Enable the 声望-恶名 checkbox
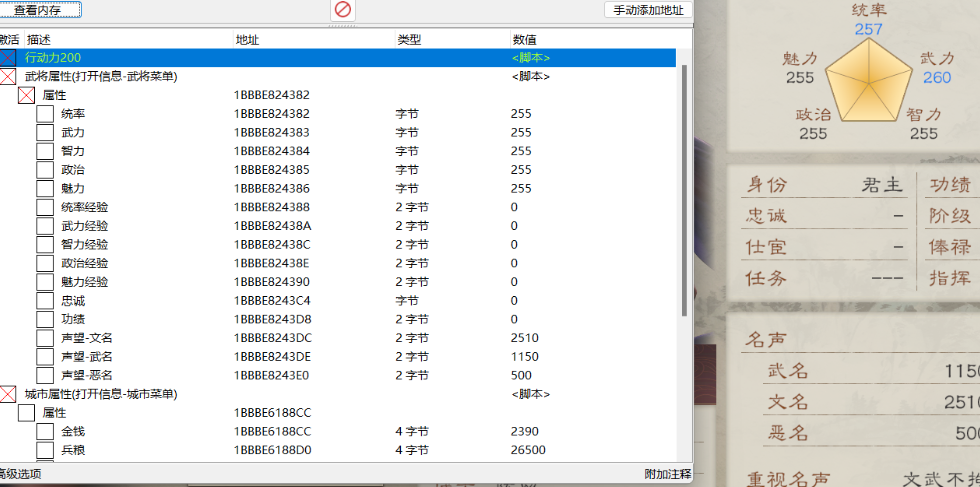The image size is (980, 487). click(45, 376)
